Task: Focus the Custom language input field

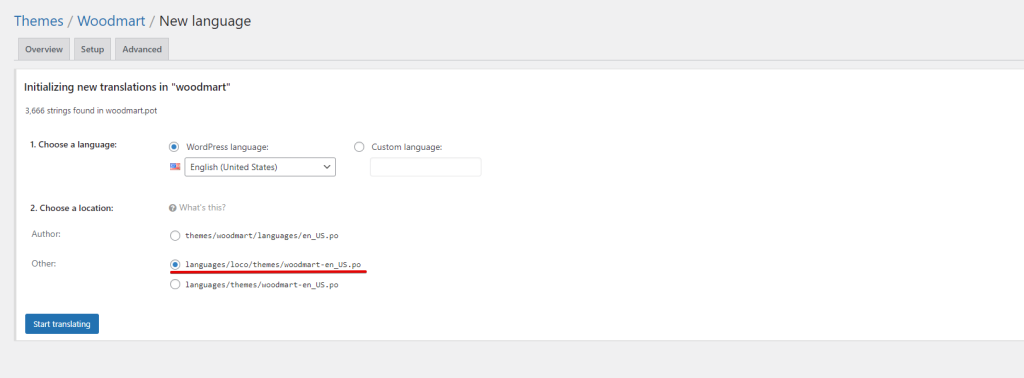Action: click(x=426, y=167)
